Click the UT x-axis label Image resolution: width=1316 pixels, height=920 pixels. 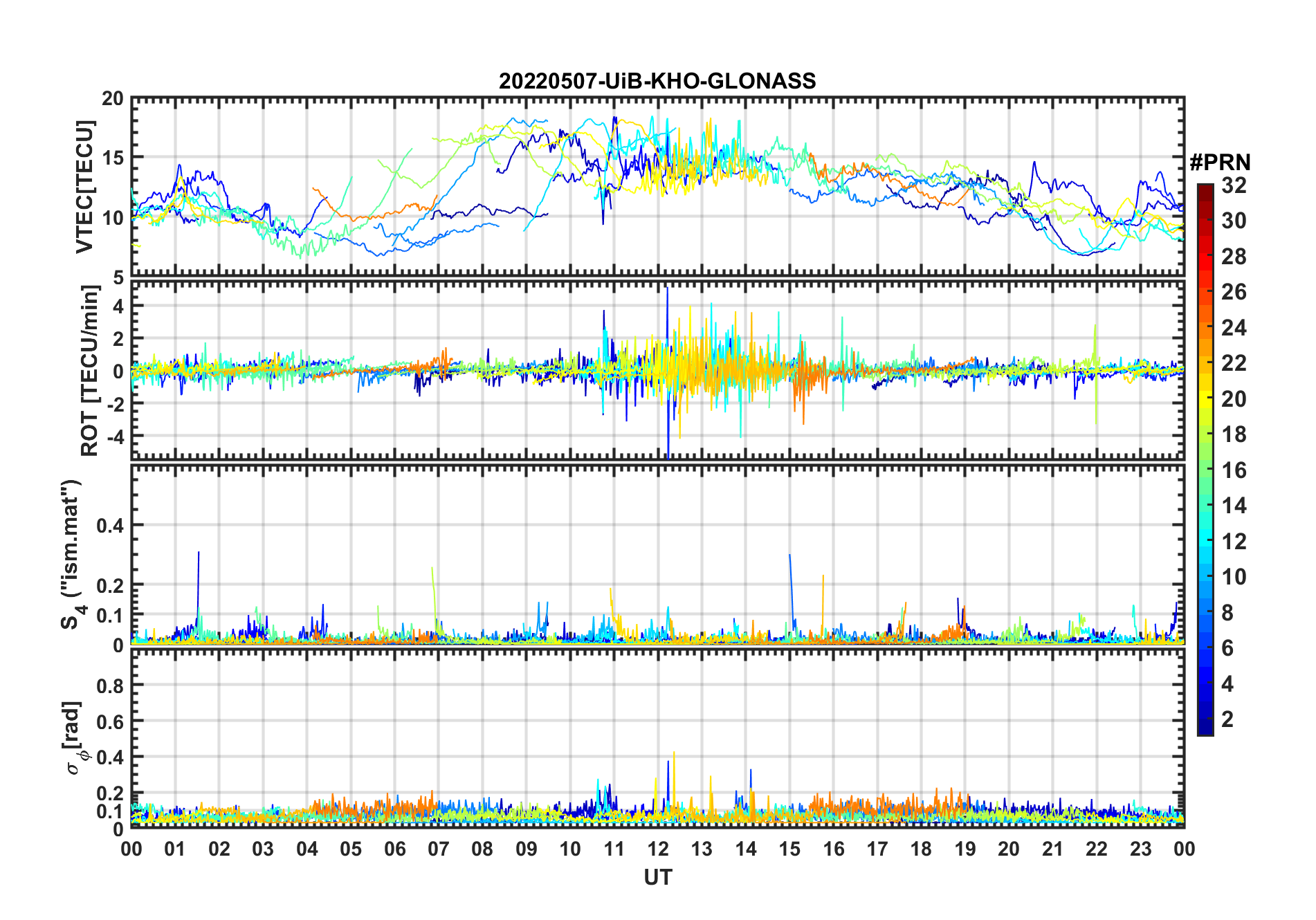coord(657,877)
